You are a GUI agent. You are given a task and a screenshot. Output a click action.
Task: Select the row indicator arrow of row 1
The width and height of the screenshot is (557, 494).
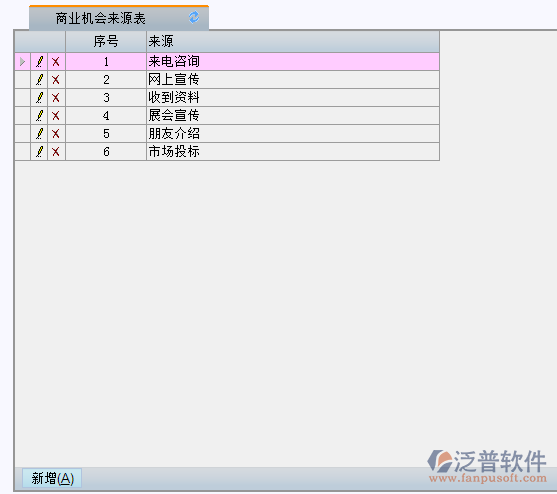pyautogui.click(x=22, y=62)
